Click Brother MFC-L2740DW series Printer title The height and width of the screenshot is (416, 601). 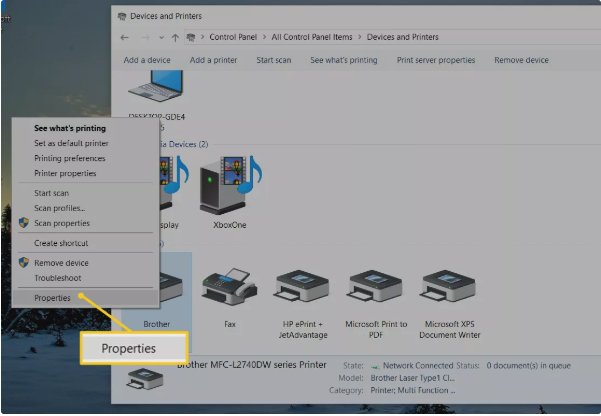pos(252,365)
